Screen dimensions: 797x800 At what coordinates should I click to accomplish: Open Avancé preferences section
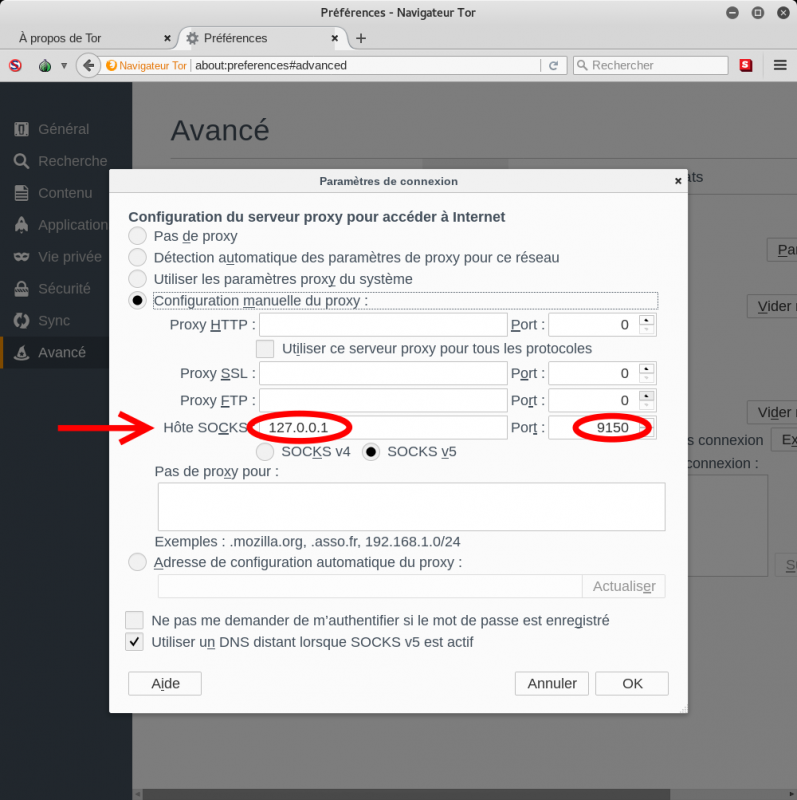click(55, 353)
